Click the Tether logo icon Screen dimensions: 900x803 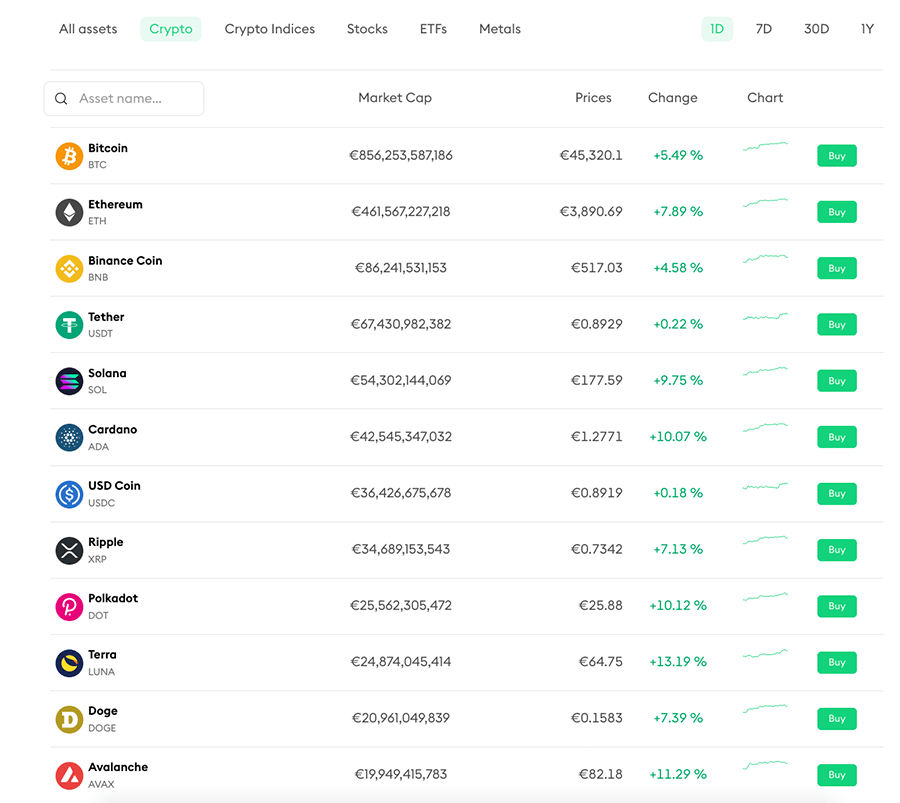69,325
